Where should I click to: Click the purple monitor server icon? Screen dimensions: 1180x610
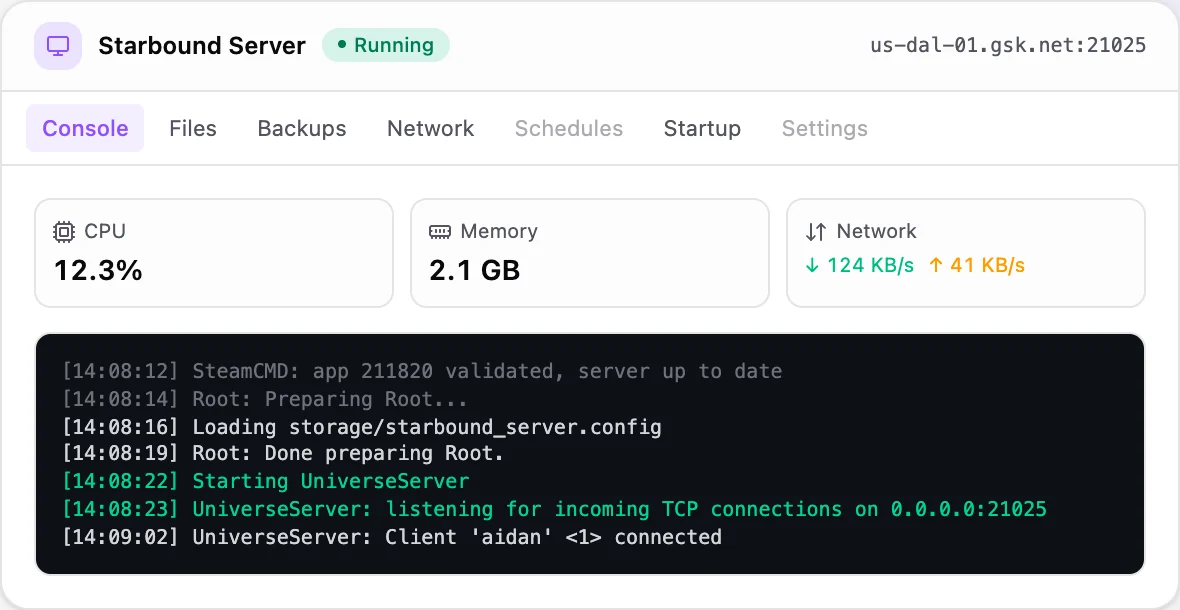[x=58, y=46]
